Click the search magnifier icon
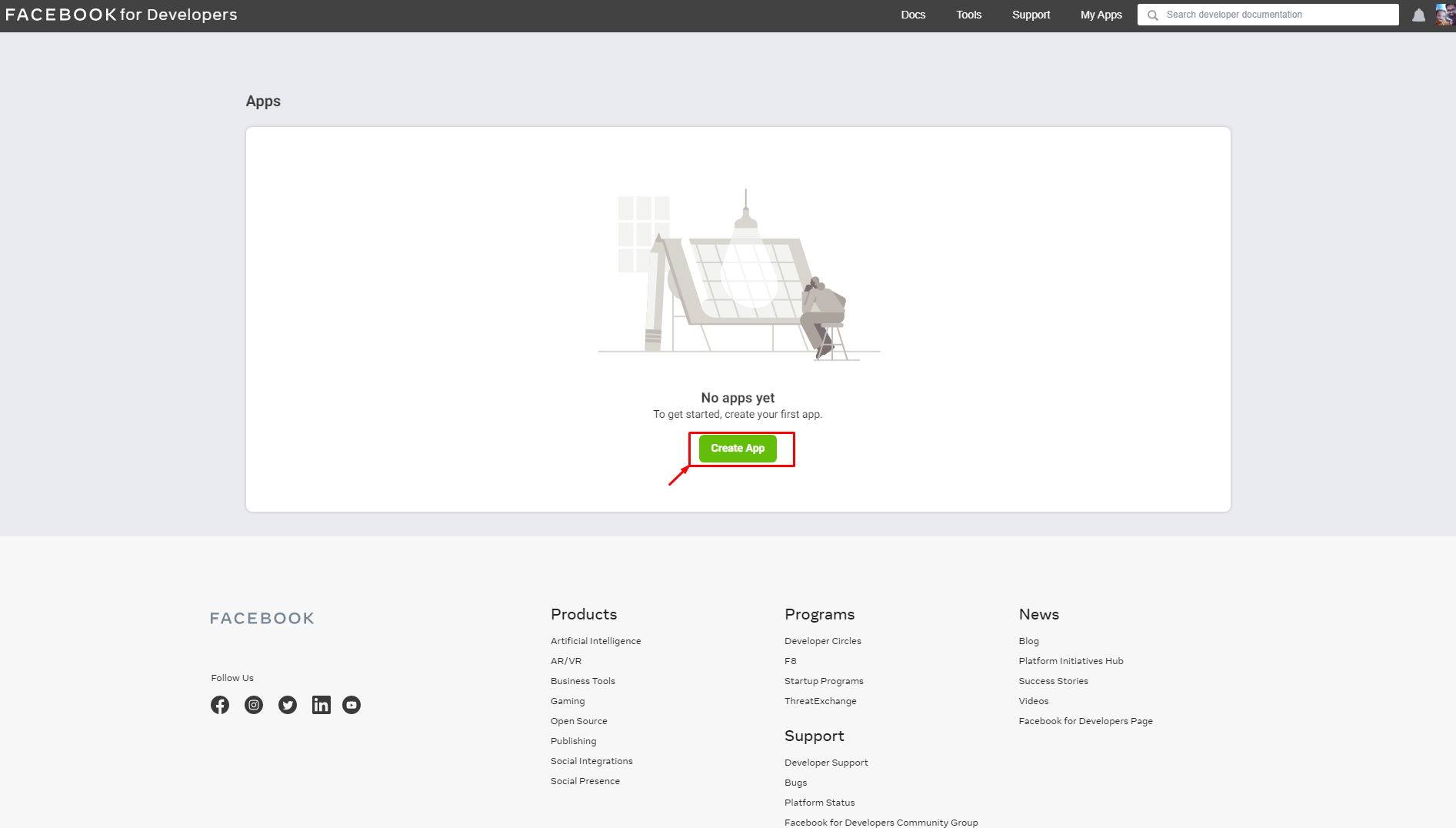This screenshot has width=1456, height=828. [1153, 15]
